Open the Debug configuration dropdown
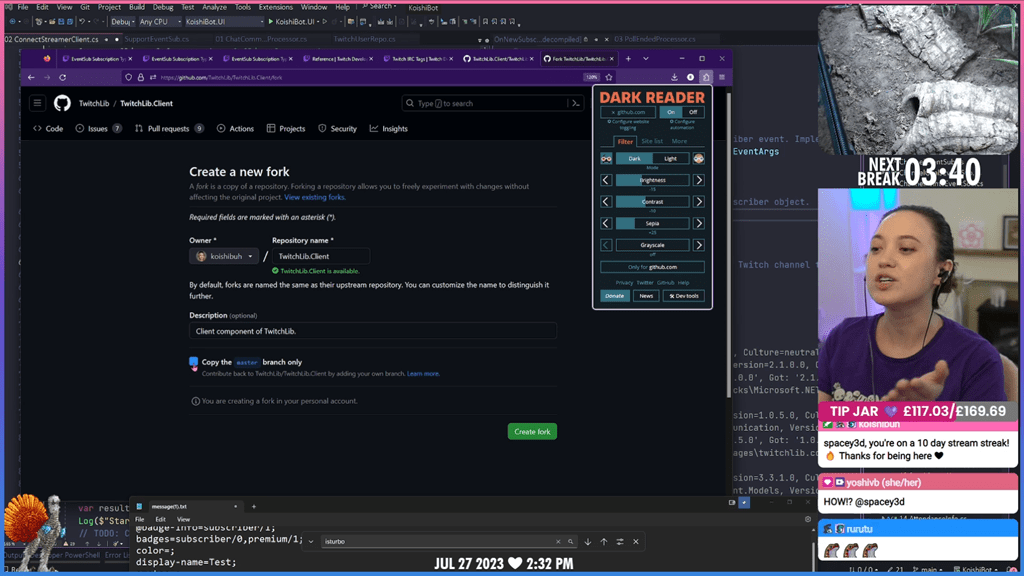 [122, 22]
